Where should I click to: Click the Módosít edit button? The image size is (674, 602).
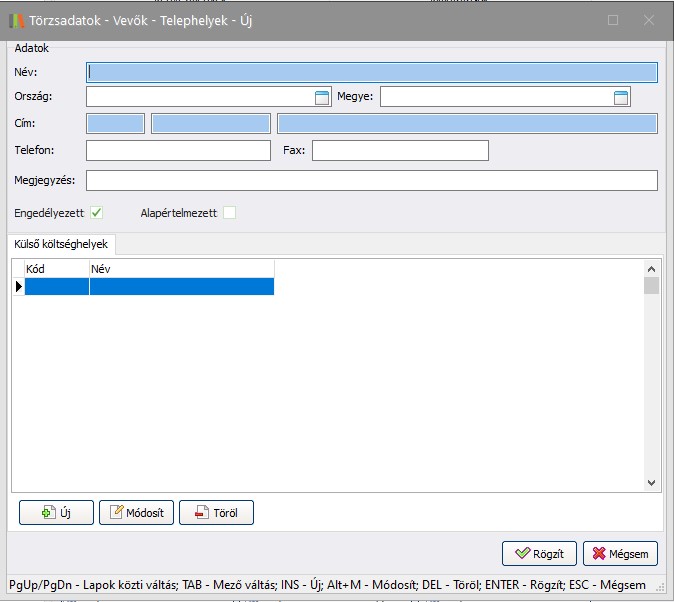[136, 513]
